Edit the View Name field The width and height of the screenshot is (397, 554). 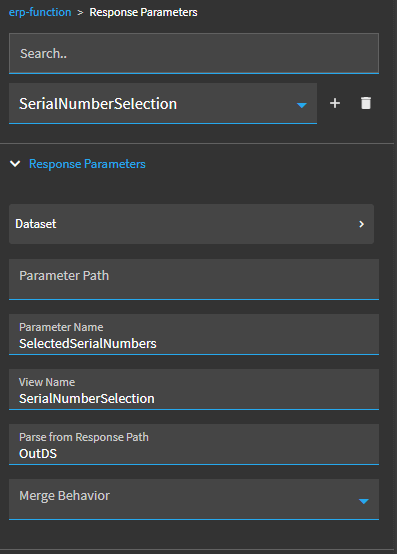(x=194, y=389)
